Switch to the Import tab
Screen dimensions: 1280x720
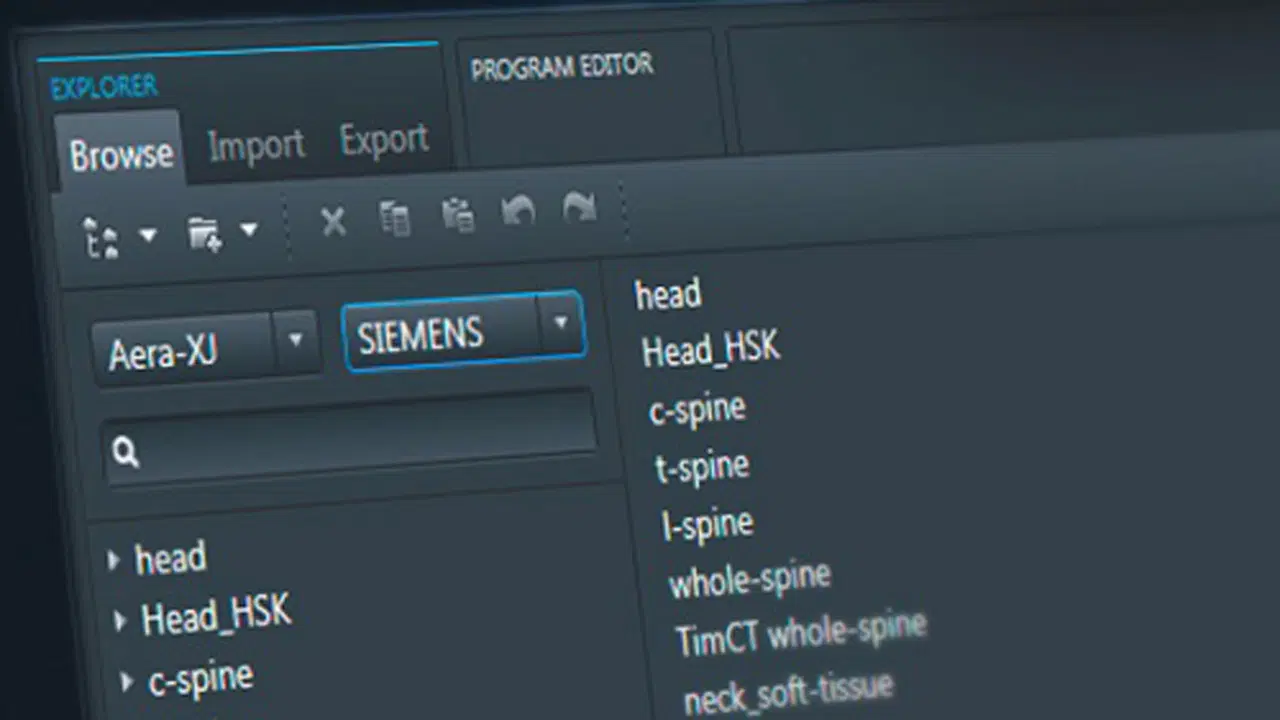pyautogui.click(x=256, y=146)
